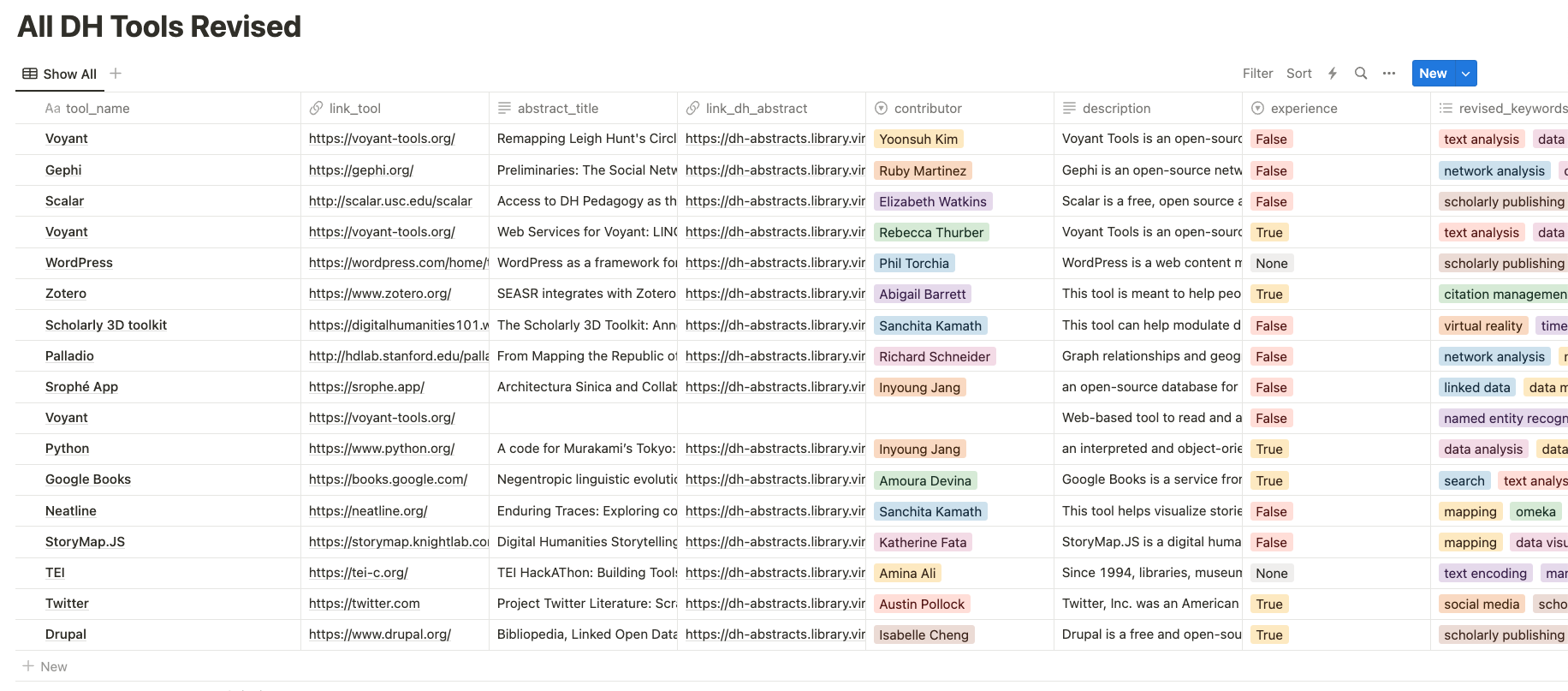This screenshot has width=1568, height=691.
Task: Select the Richard Schneider contributor tag
Action: 935,357
